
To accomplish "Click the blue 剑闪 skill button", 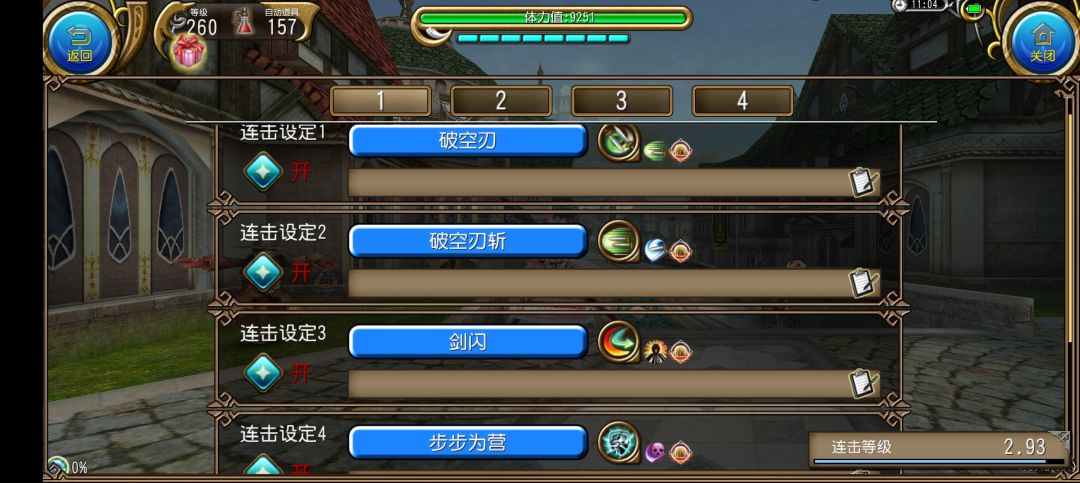I will coord(468,342).
